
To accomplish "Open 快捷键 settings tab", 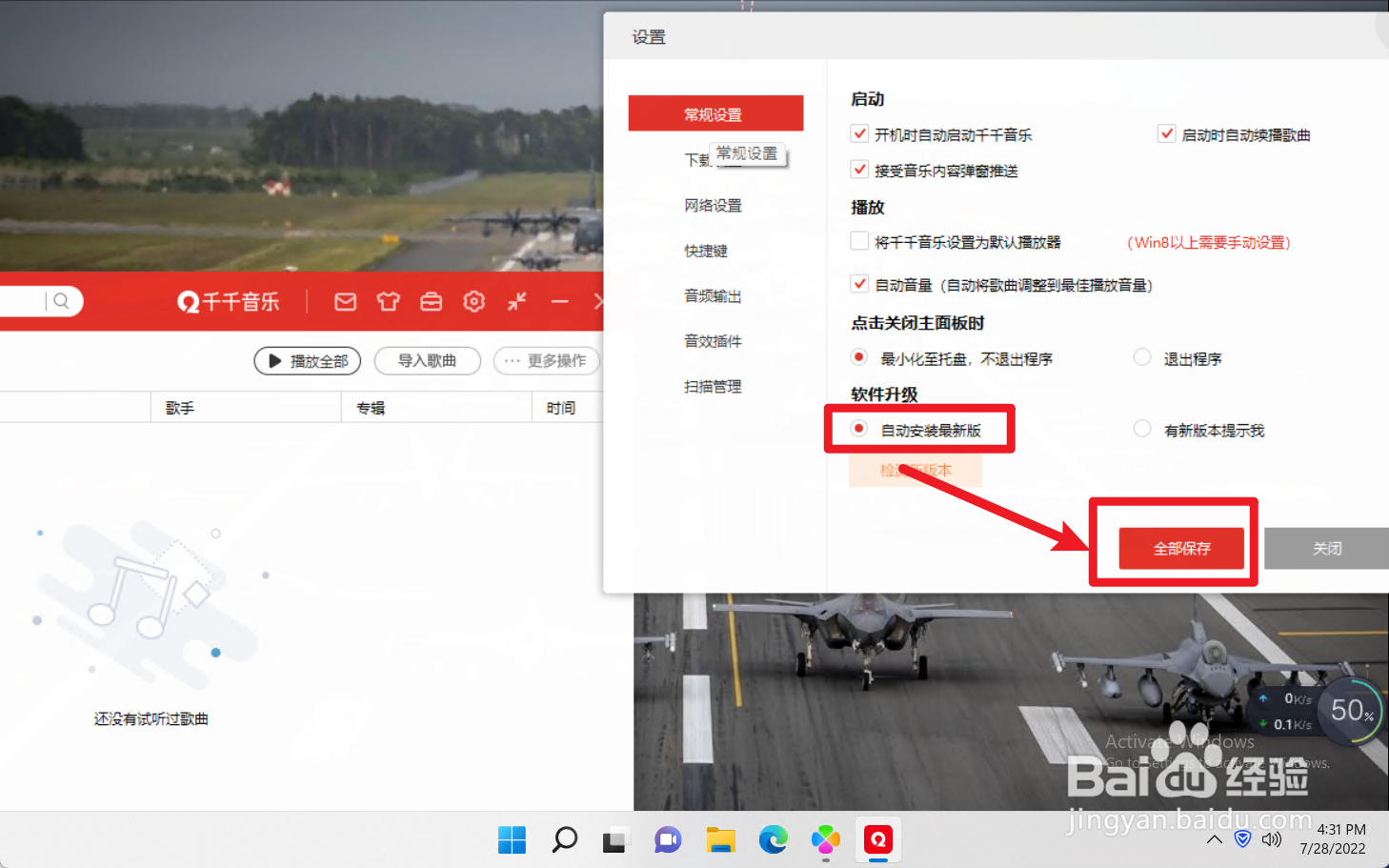I will pyautogui.click(x=706, y=251).
